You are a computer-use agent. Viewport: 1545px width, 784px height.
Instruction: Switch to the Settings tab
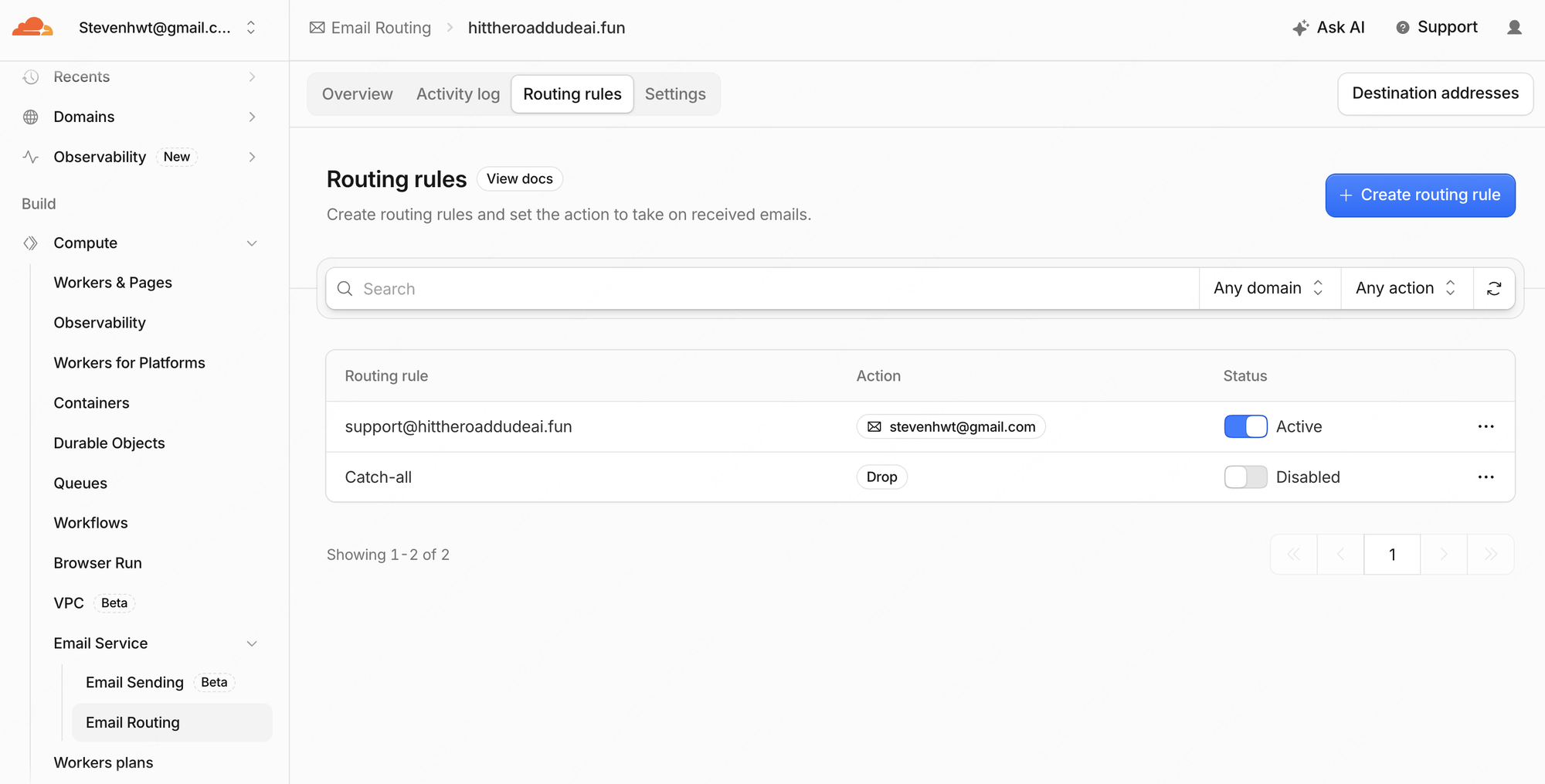coord(675,94)
